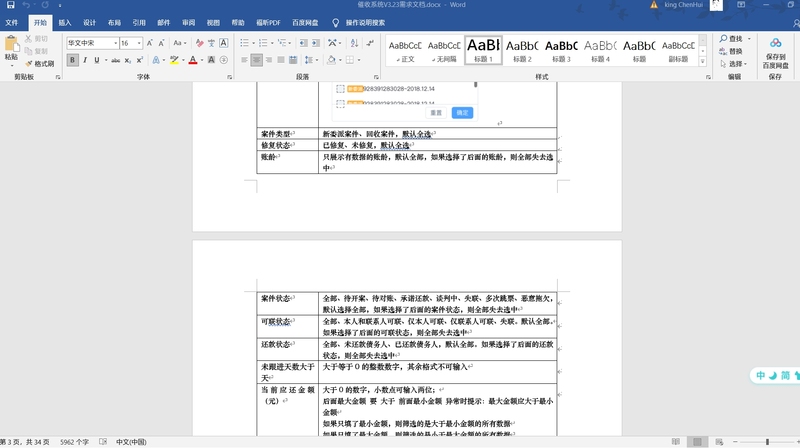Click the enclosed character icon
Viewport: 800px width, 448px height.
coord(223,60)
